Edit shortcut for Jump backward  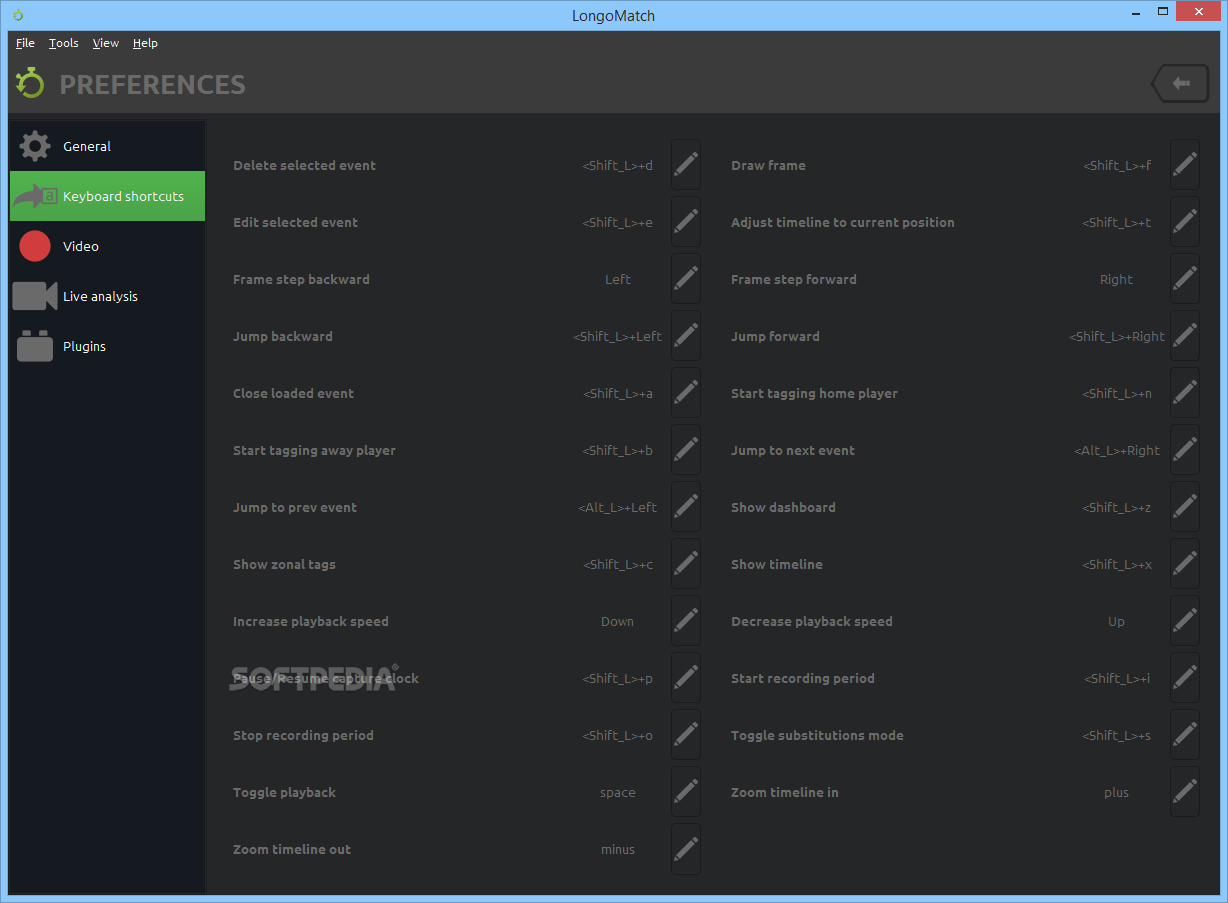point(686,336)
